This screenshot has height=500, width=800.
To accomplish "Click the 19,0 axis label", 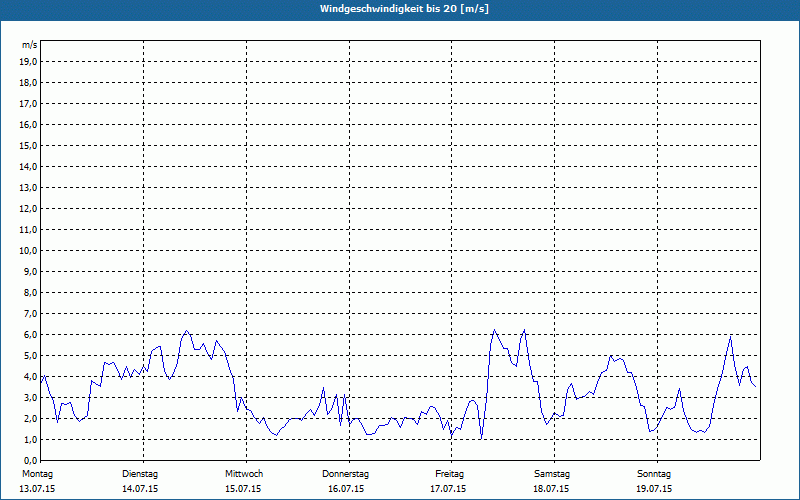I will click(29, 62).
